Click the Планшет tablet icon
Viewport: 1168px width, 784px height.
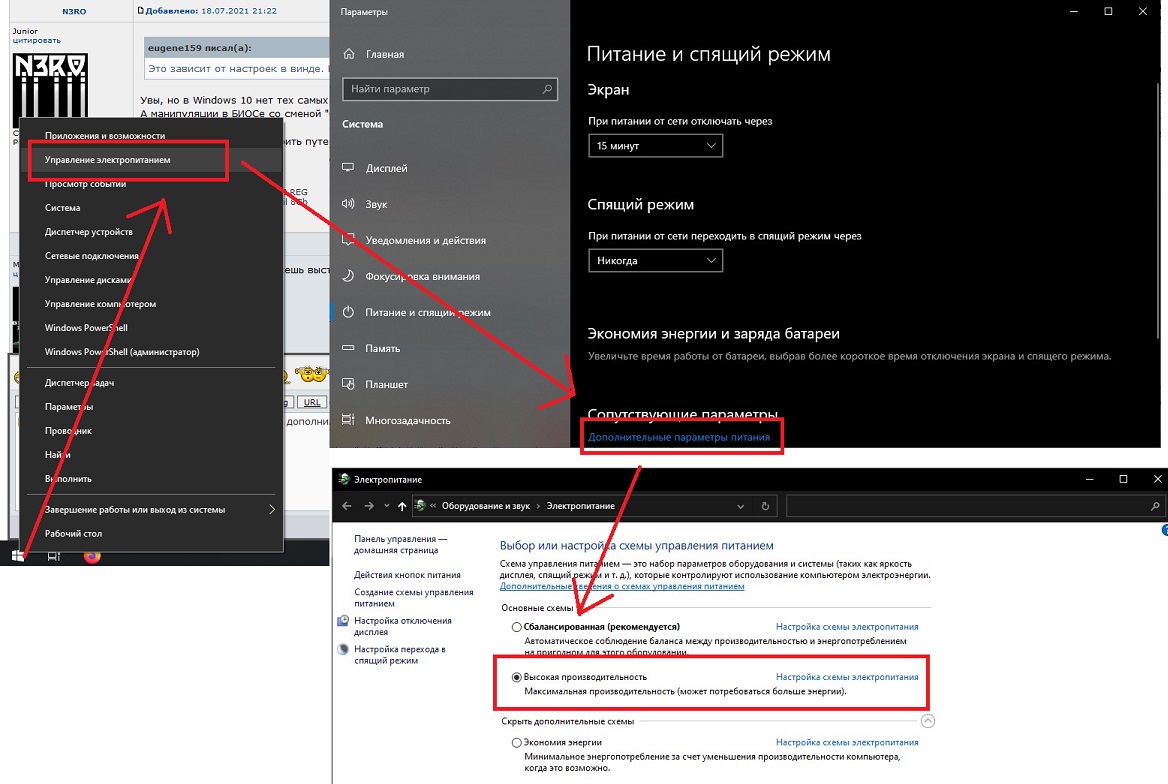point(348,384)
